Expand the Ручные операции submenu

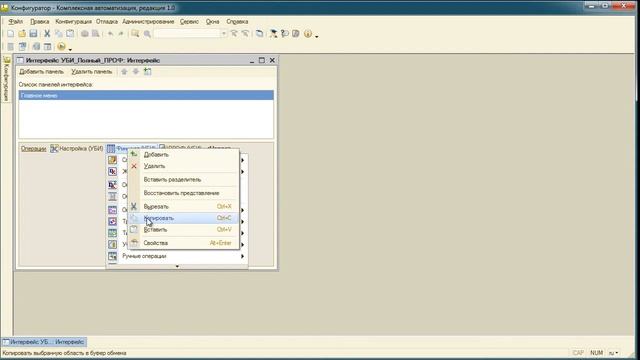point(177,256)
